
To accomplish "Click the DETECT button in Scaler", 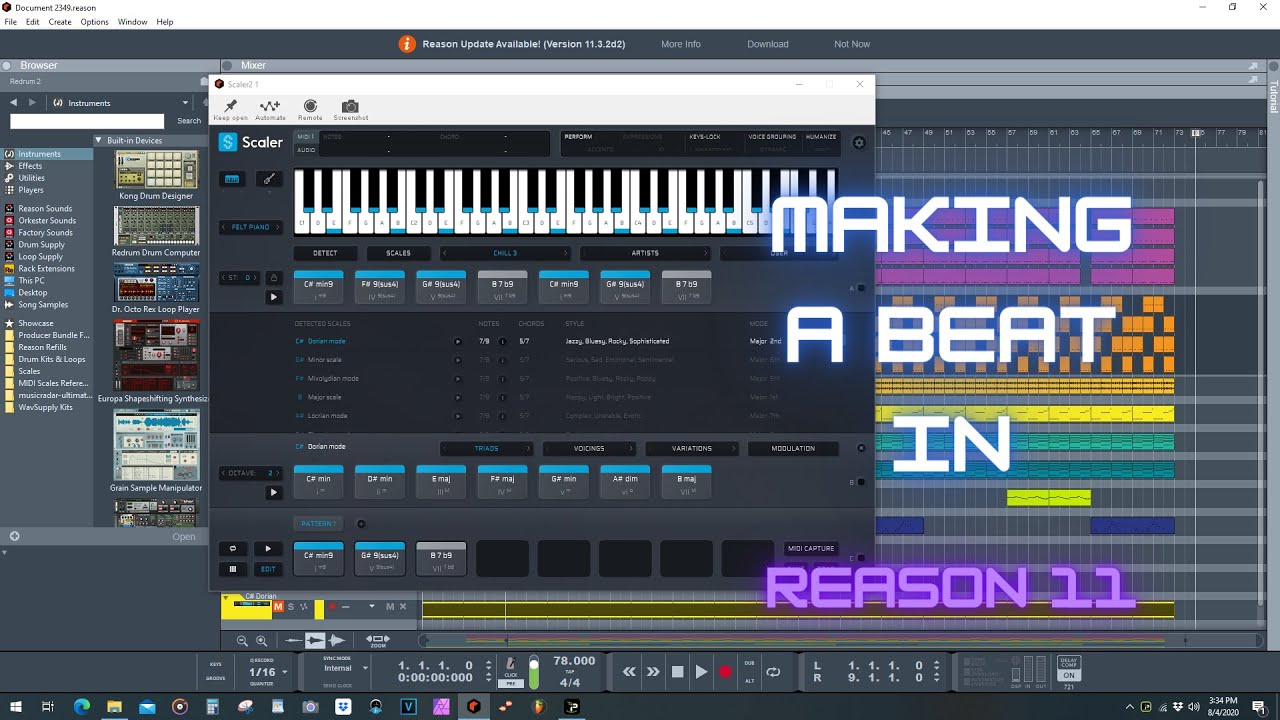I will click(325, 253).
